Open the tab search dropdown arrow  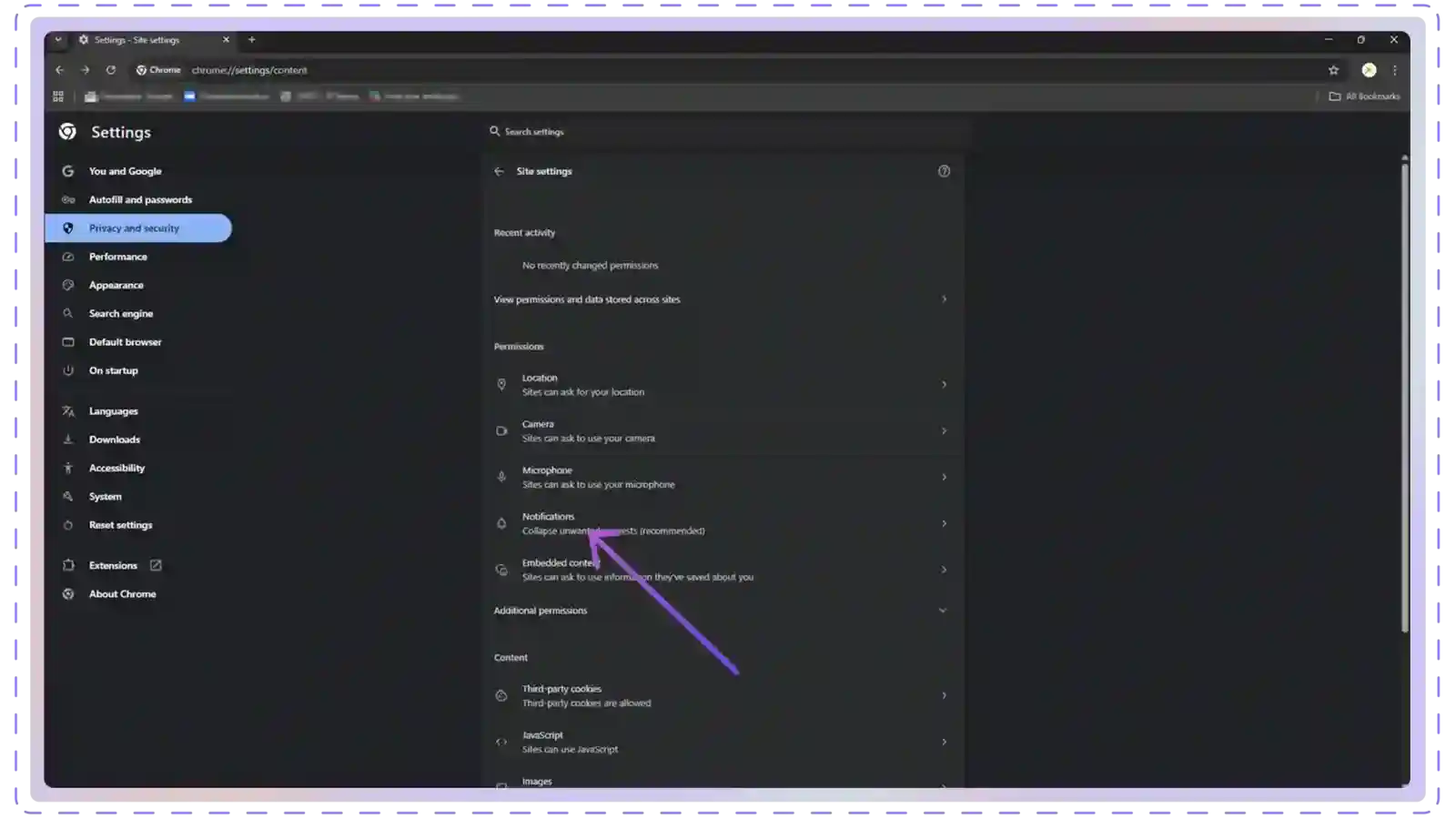58,40
